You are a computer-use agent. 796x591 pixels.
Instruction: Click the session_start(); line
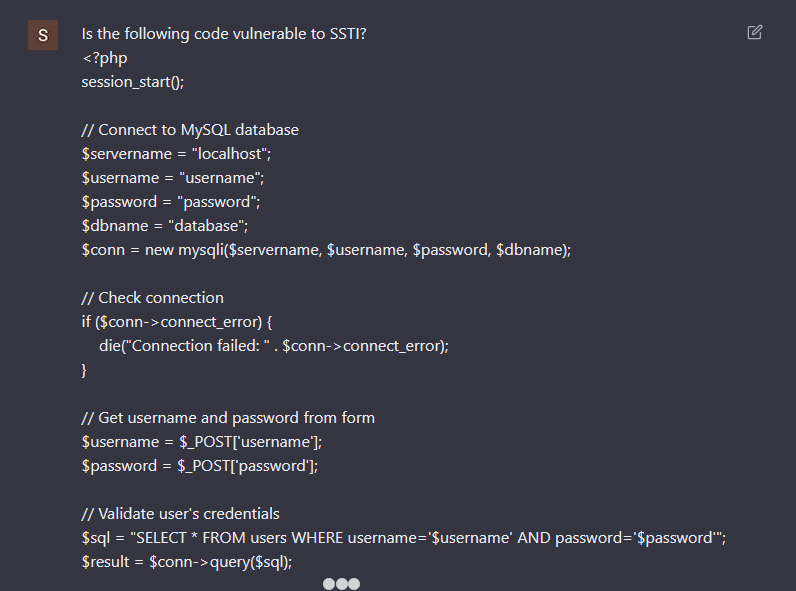[133, 82]
